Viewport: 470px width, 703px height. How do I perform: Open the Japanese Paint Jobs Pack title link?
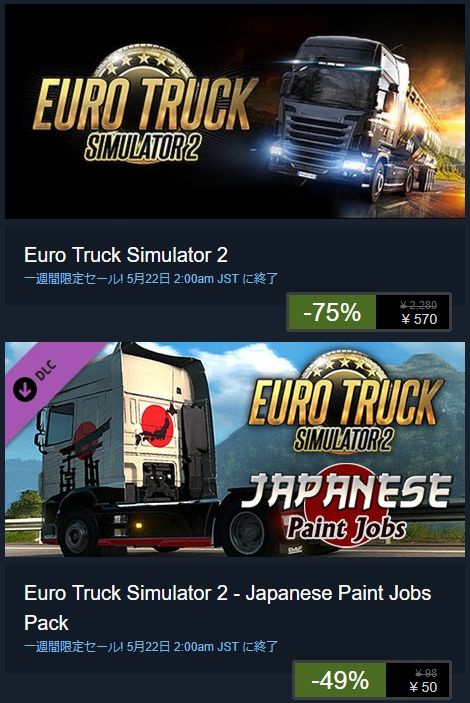click(227, 608)
